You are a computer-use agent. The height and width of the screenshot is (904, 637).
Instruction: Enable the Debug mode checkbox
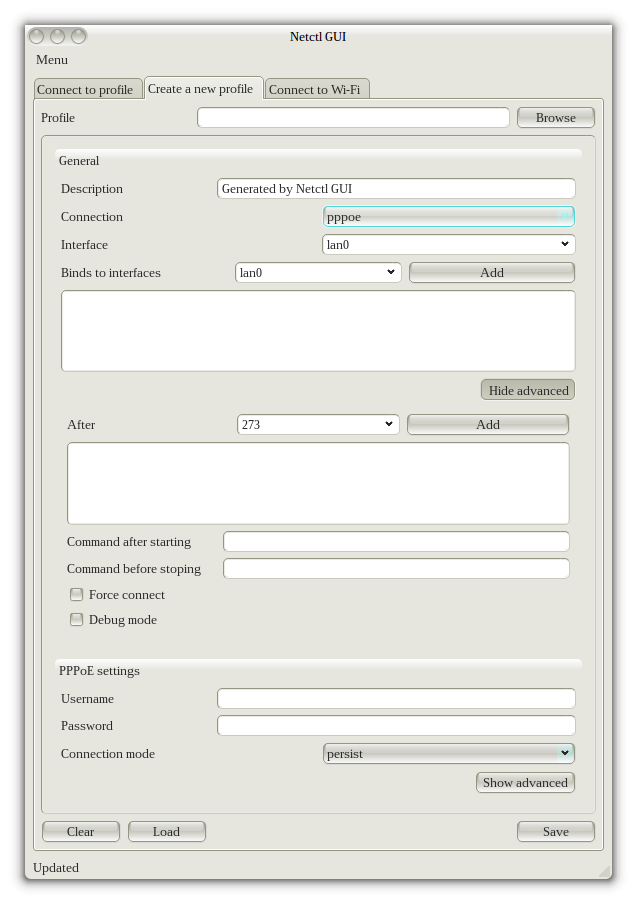point(77,620)
